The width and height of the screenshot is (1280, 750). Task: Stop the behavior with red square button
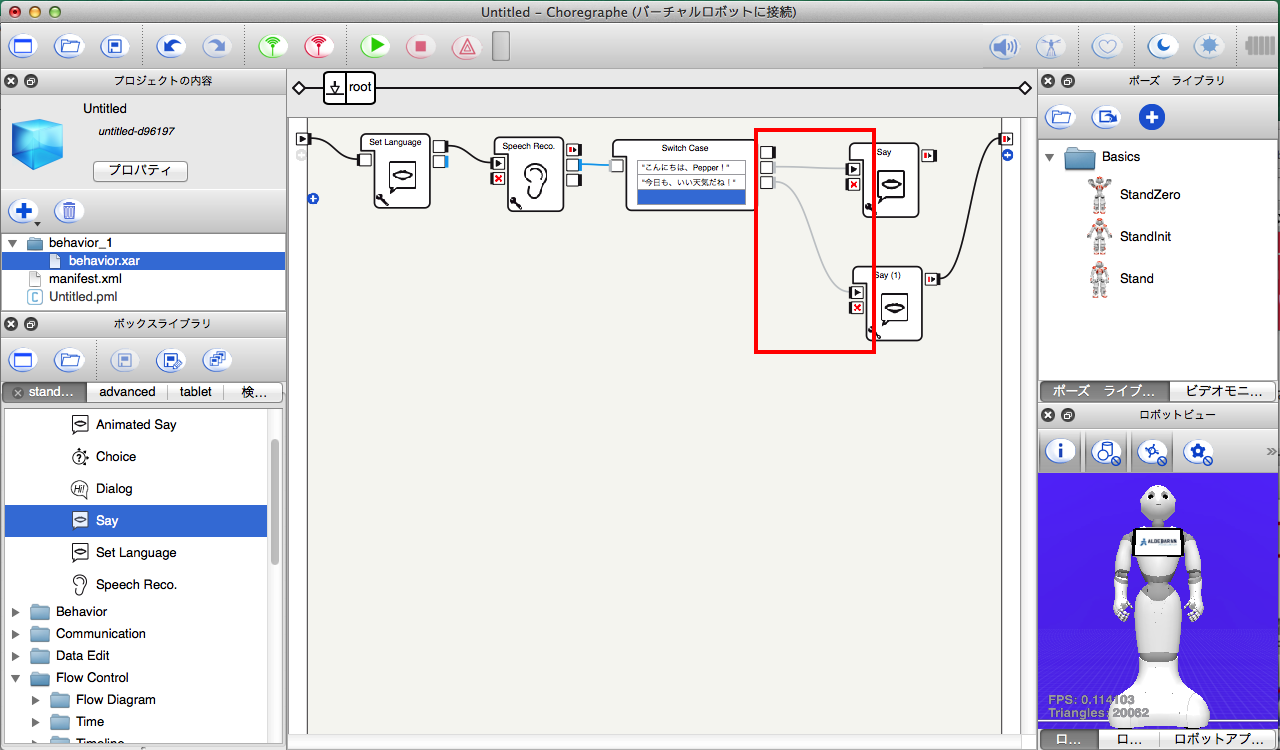421,46
